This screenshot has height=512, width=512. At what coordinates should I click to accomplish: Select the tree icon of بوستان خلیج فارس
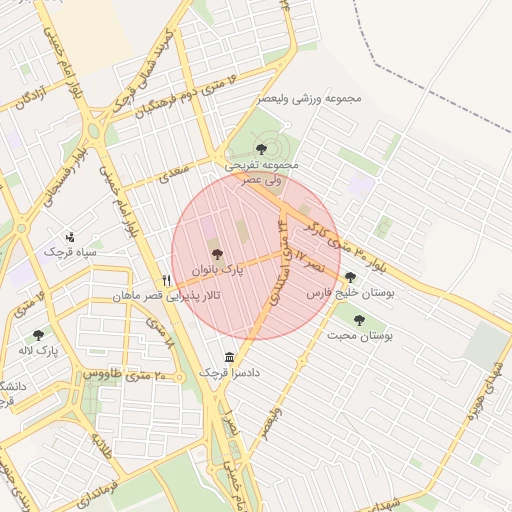coord(350,277)
